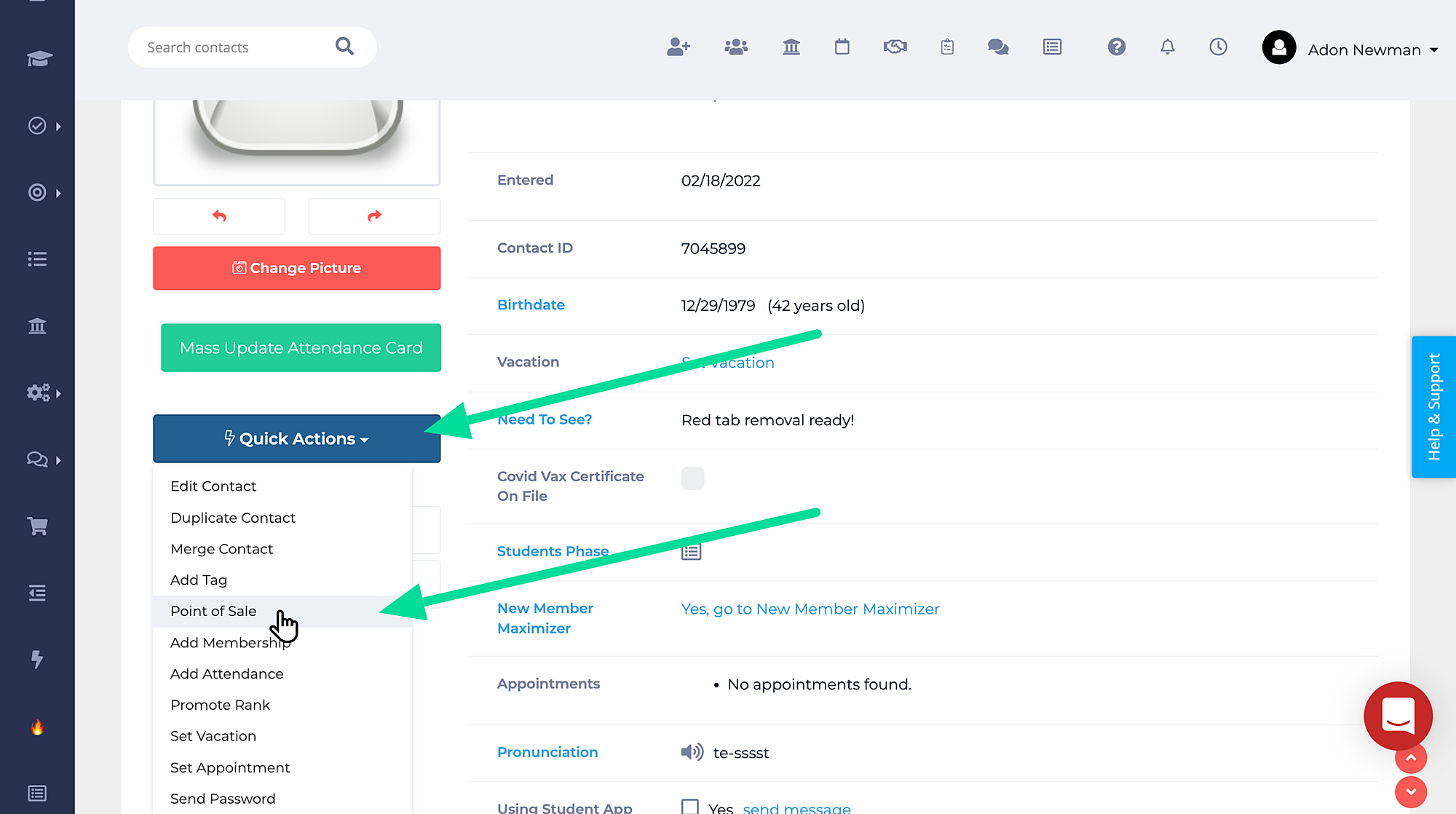Open the Help question mark icon

point(1116,47)
